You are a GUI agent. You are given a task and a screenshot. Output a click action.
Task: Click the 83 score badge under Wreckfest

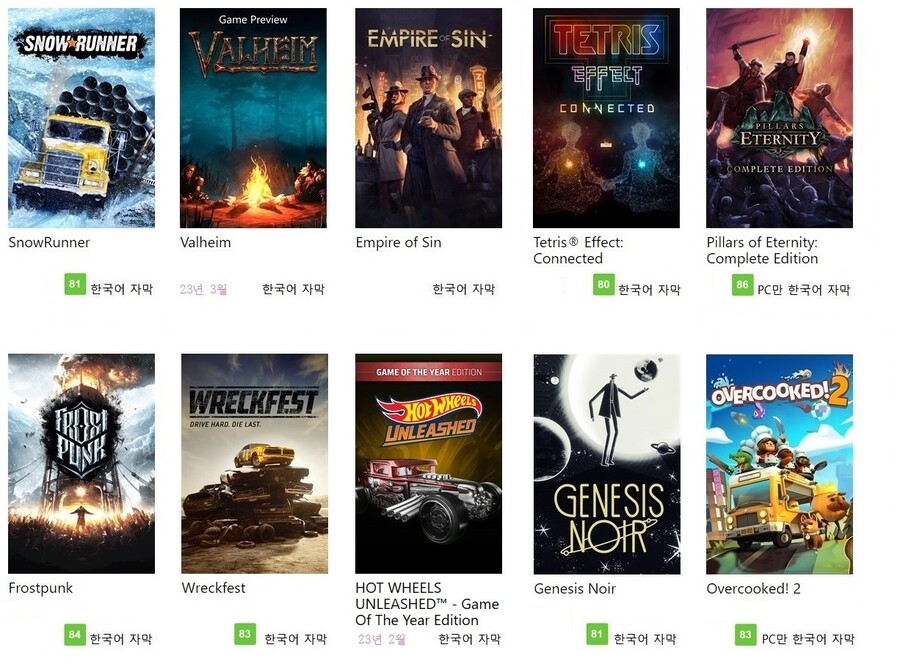coord(245,634)
